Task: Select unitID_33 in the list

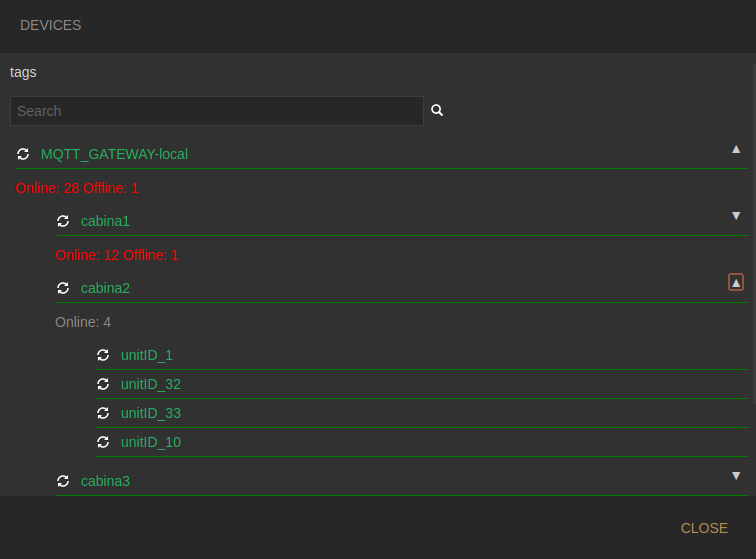Action: (x=151, y=413)
